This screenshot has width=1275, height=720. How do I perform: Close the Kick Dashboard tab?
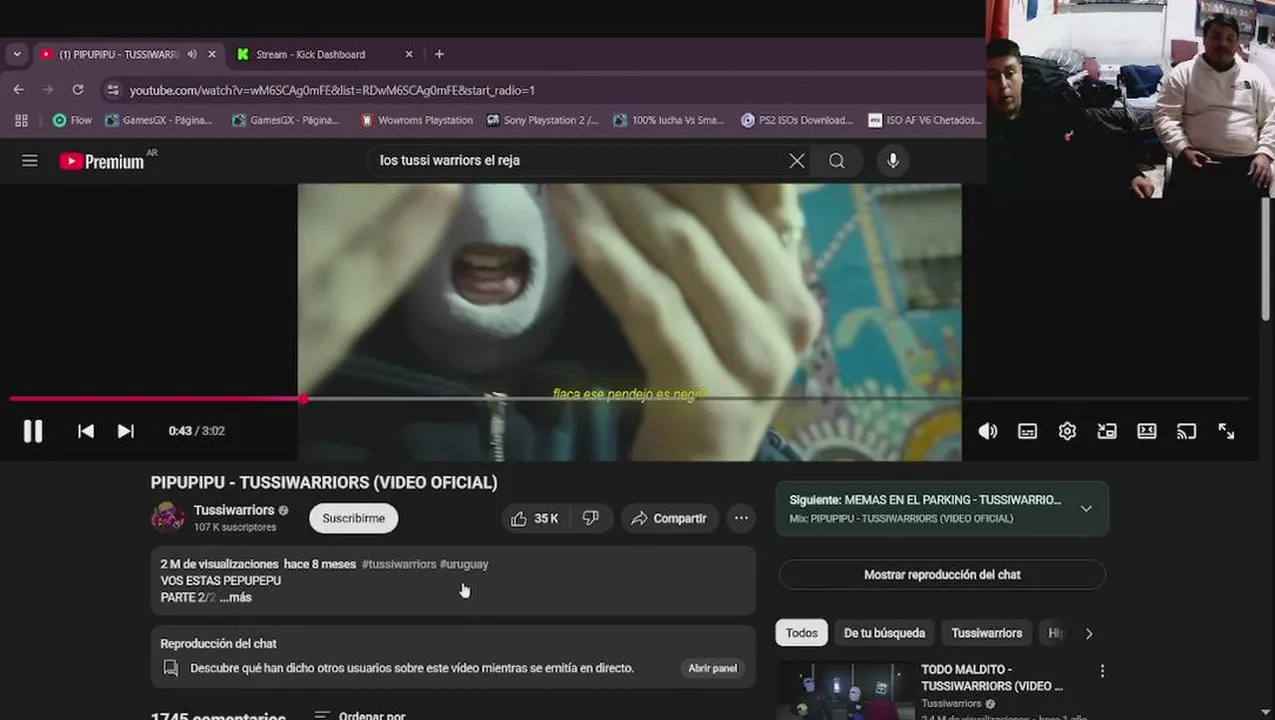tap(409, 54)
